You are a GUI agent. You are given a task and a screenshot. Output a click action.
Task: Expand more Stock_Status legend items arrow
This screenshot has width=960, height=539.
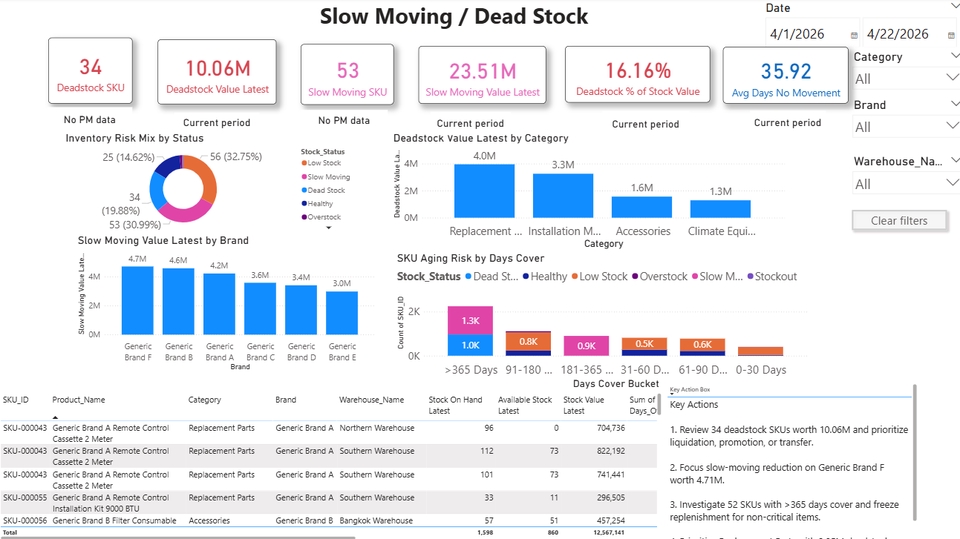(x=329, y=228)
